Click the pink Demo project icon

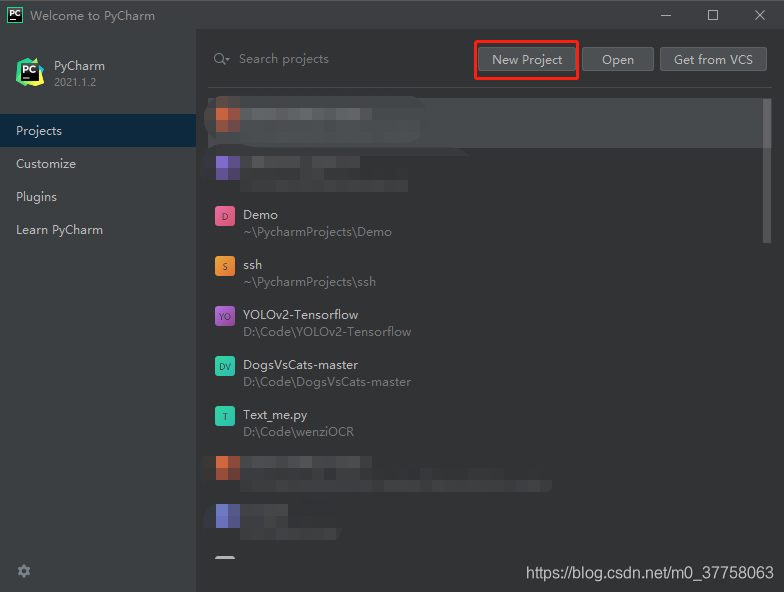(225, 216)
